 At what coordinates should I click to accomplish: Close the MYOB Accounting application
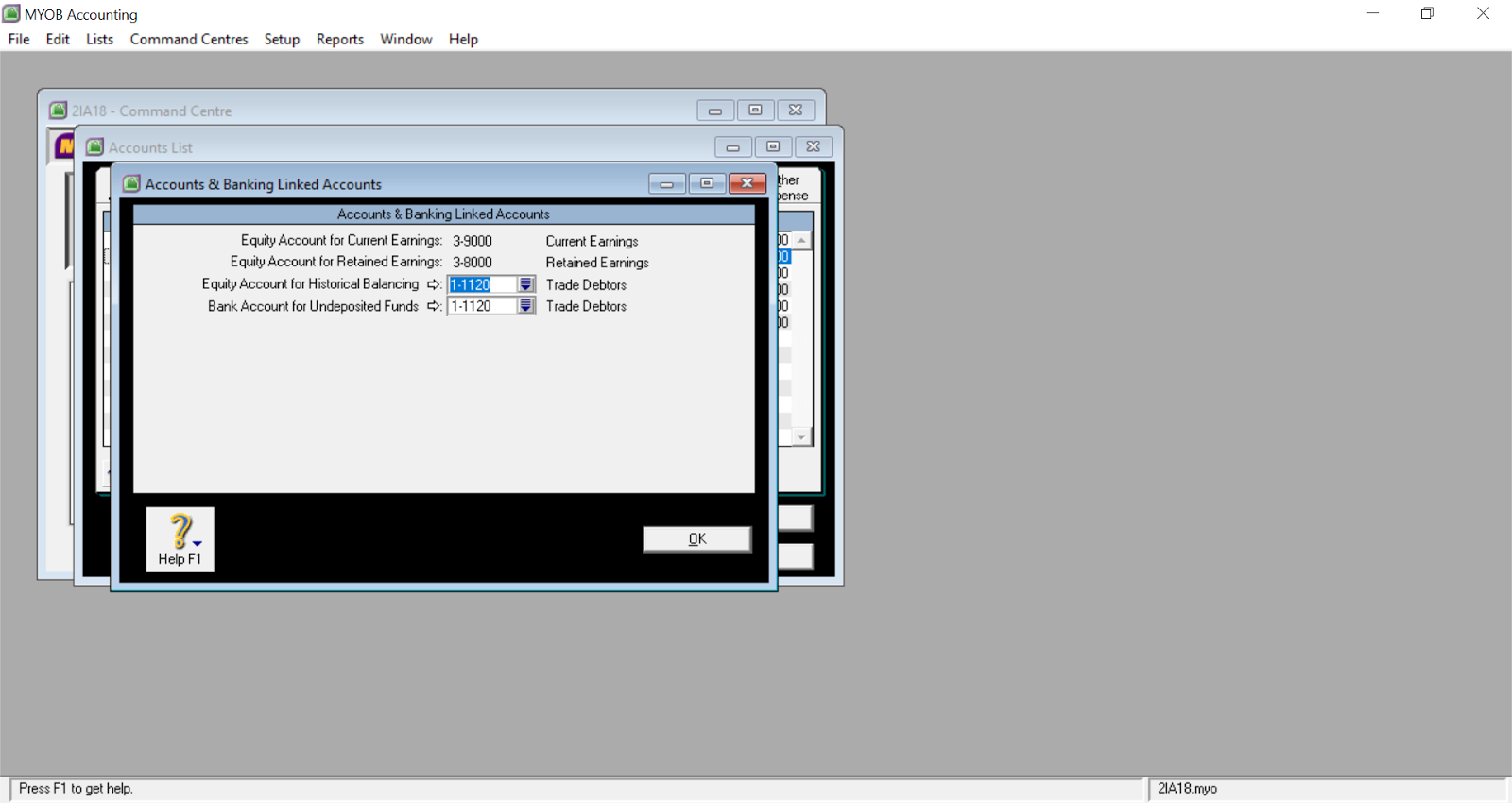click(1483, 13)
